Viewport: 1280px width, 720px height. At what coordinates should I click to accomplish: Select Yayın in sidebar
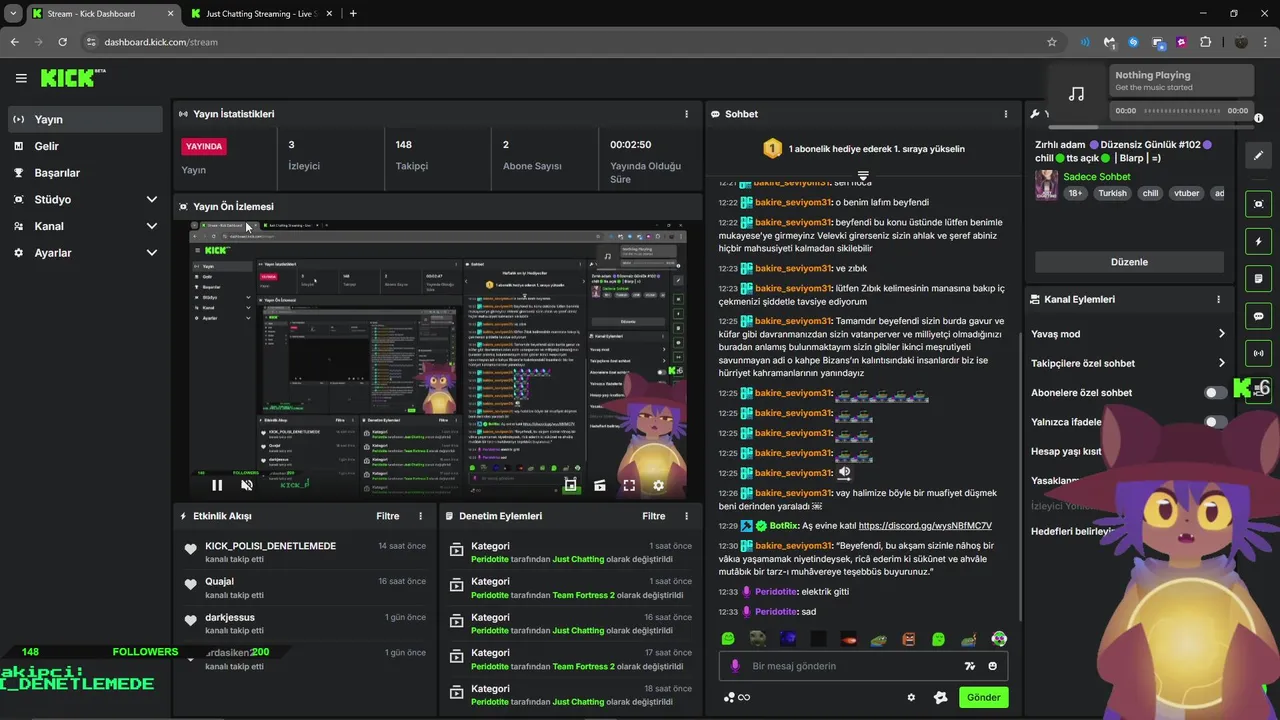pos(84,119)
